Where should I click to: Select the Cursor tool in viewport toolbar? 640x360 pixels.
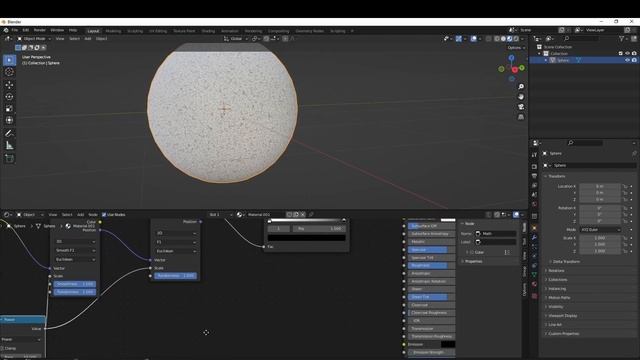(9, 72)
